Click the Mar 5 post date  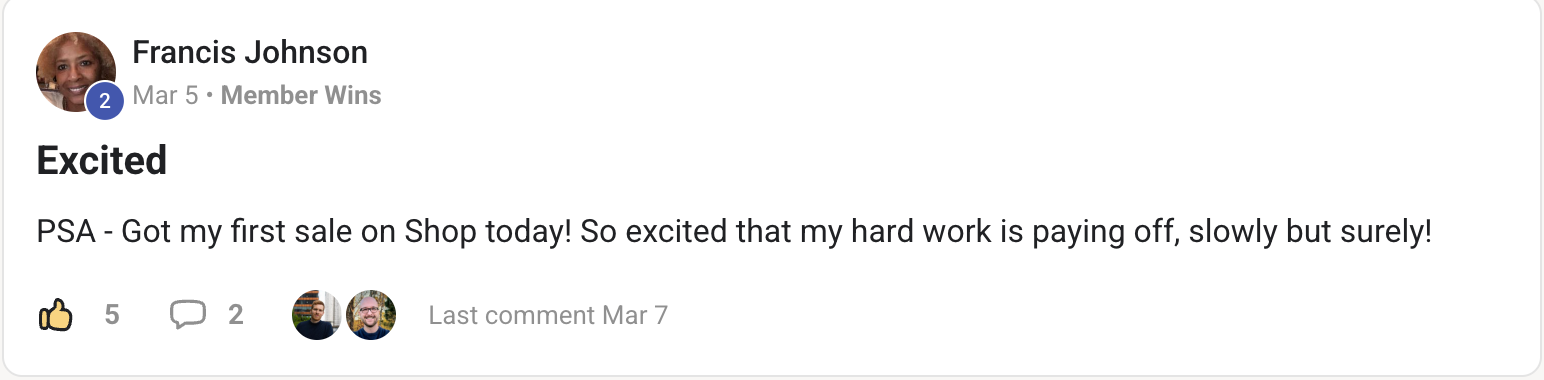coord(165,96)
